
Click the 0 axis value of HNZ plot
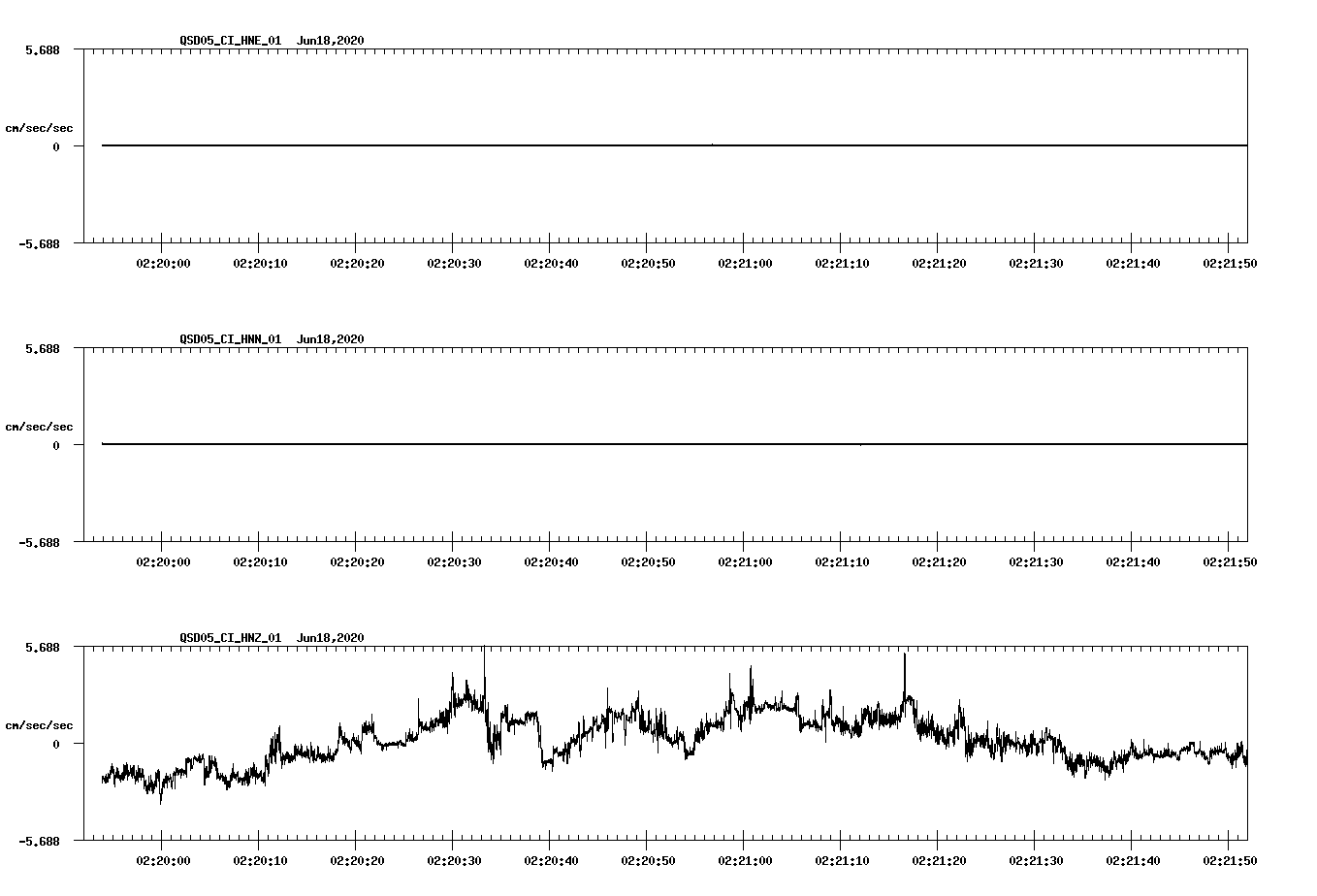coord(56,745)
